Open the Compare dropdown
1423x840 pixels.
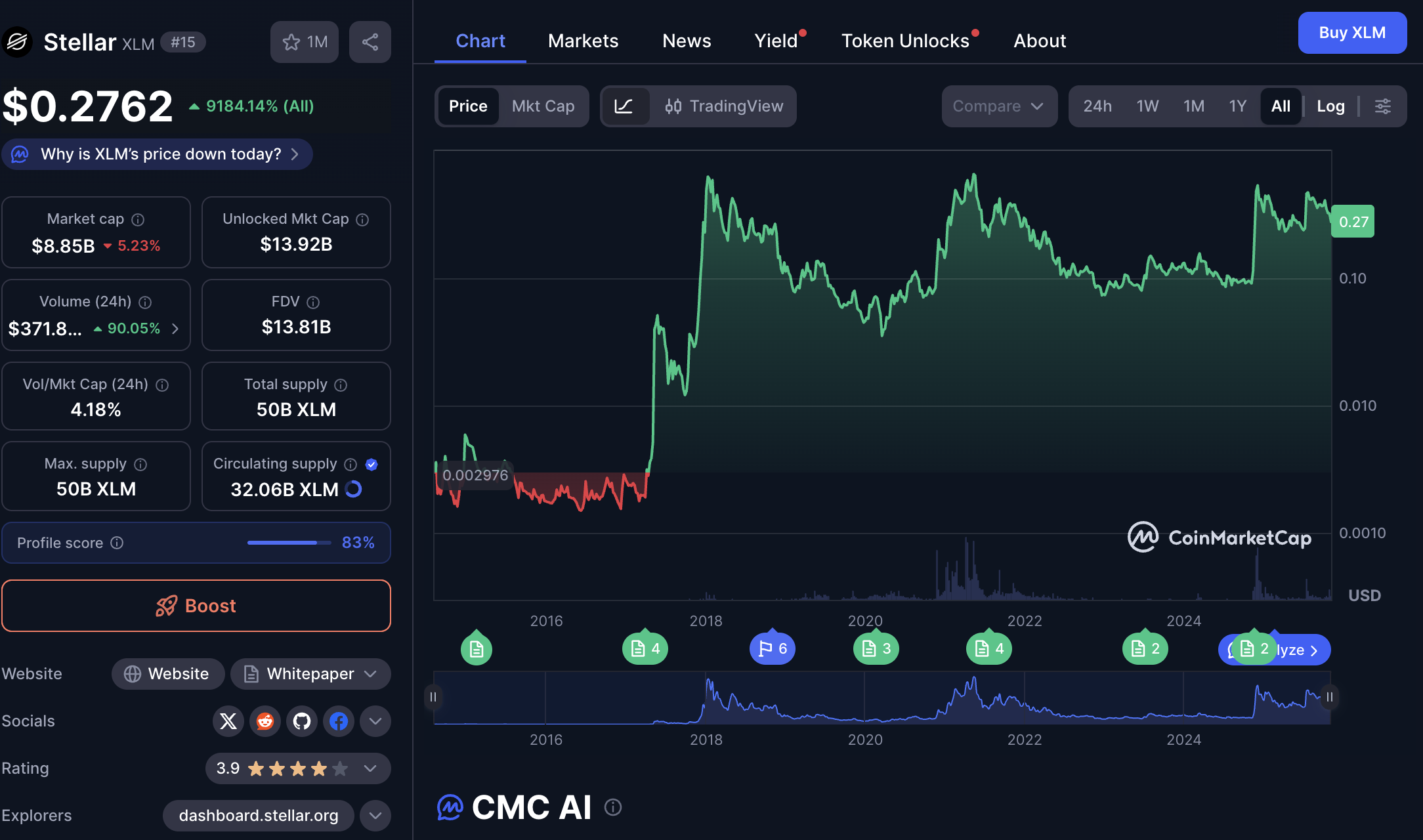(x=998, y=106)
